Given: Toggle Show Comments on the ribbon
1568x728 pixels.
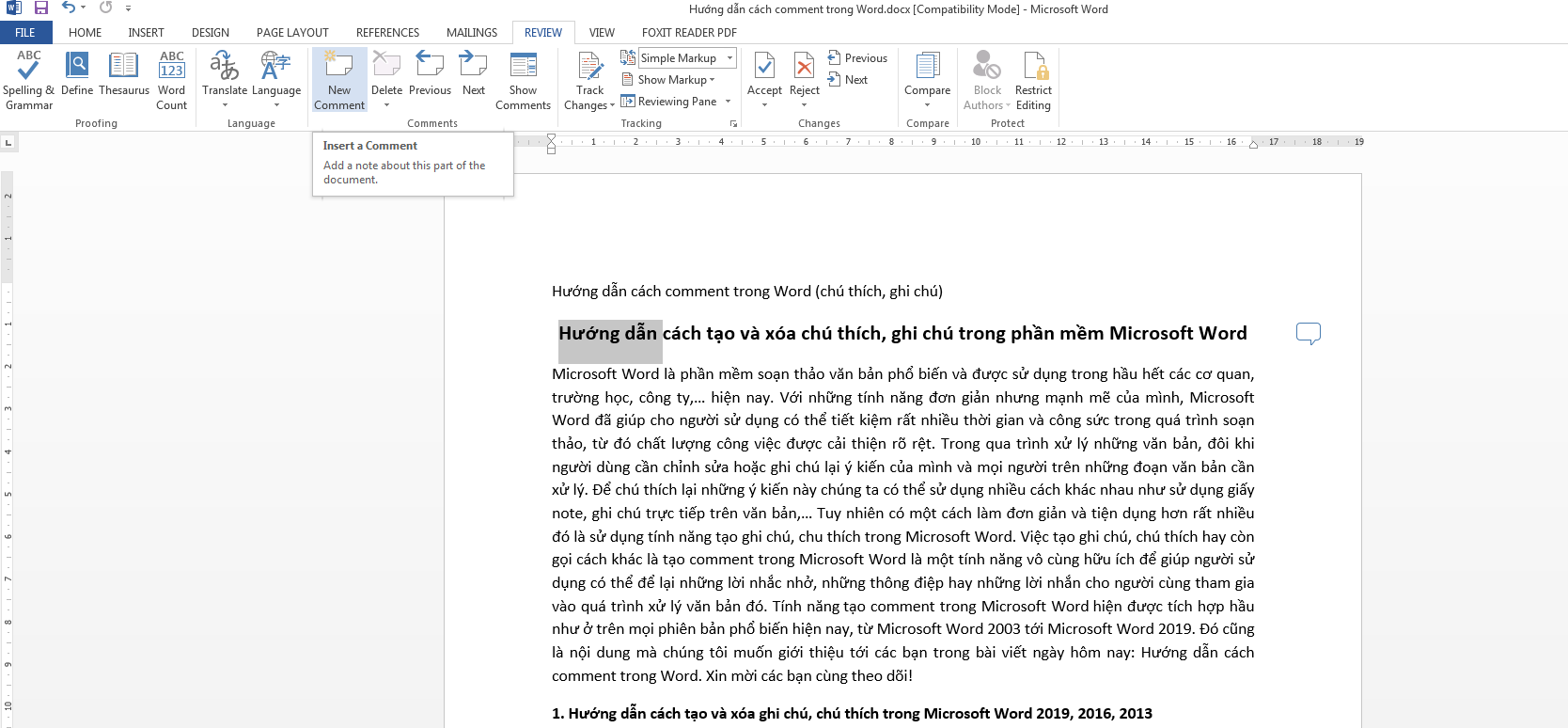Looking at the screenshot, I should pos(523,68).
